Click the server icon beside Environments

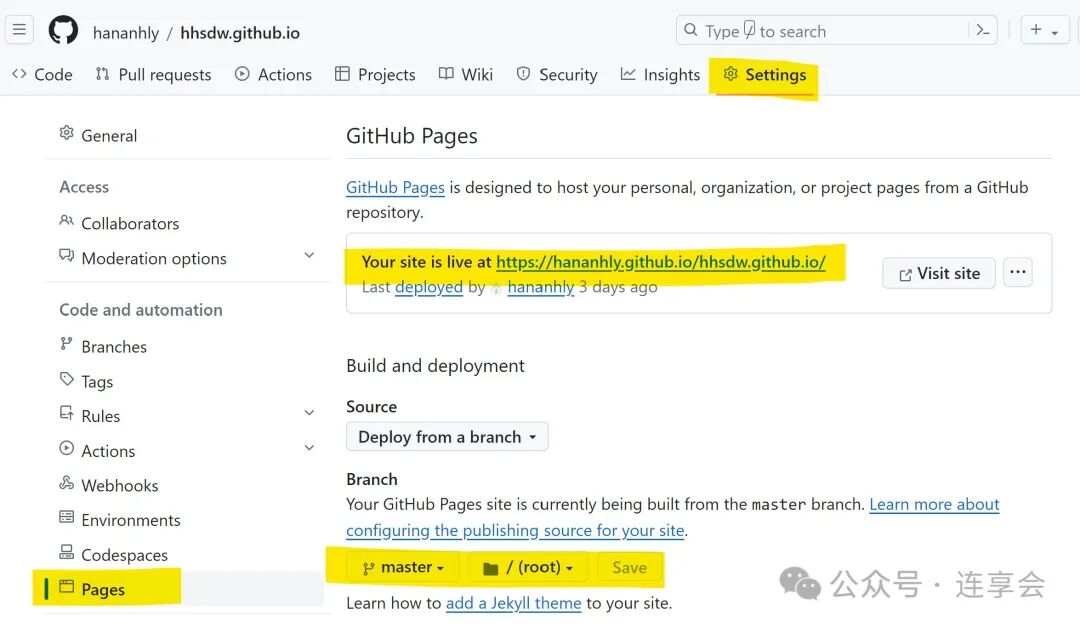(x=66, y=517)
